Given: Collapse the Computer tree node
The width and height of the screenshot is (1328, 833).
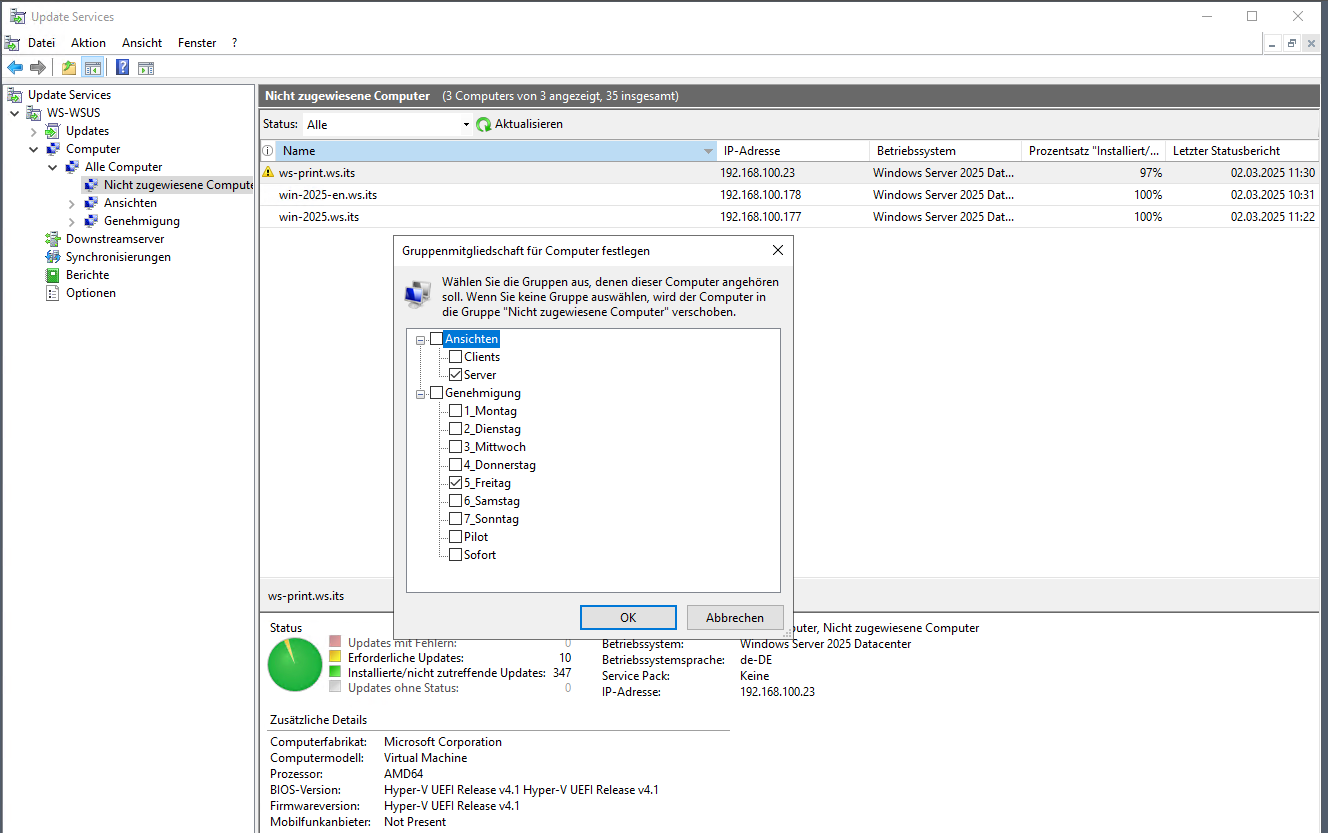Looking at the screenshot, I should tap(34, 149).
